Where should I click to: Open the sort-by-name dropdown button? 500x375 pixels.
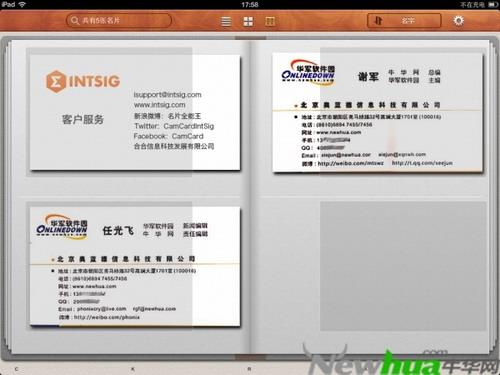pyautogui.click(x=404, y=21)
